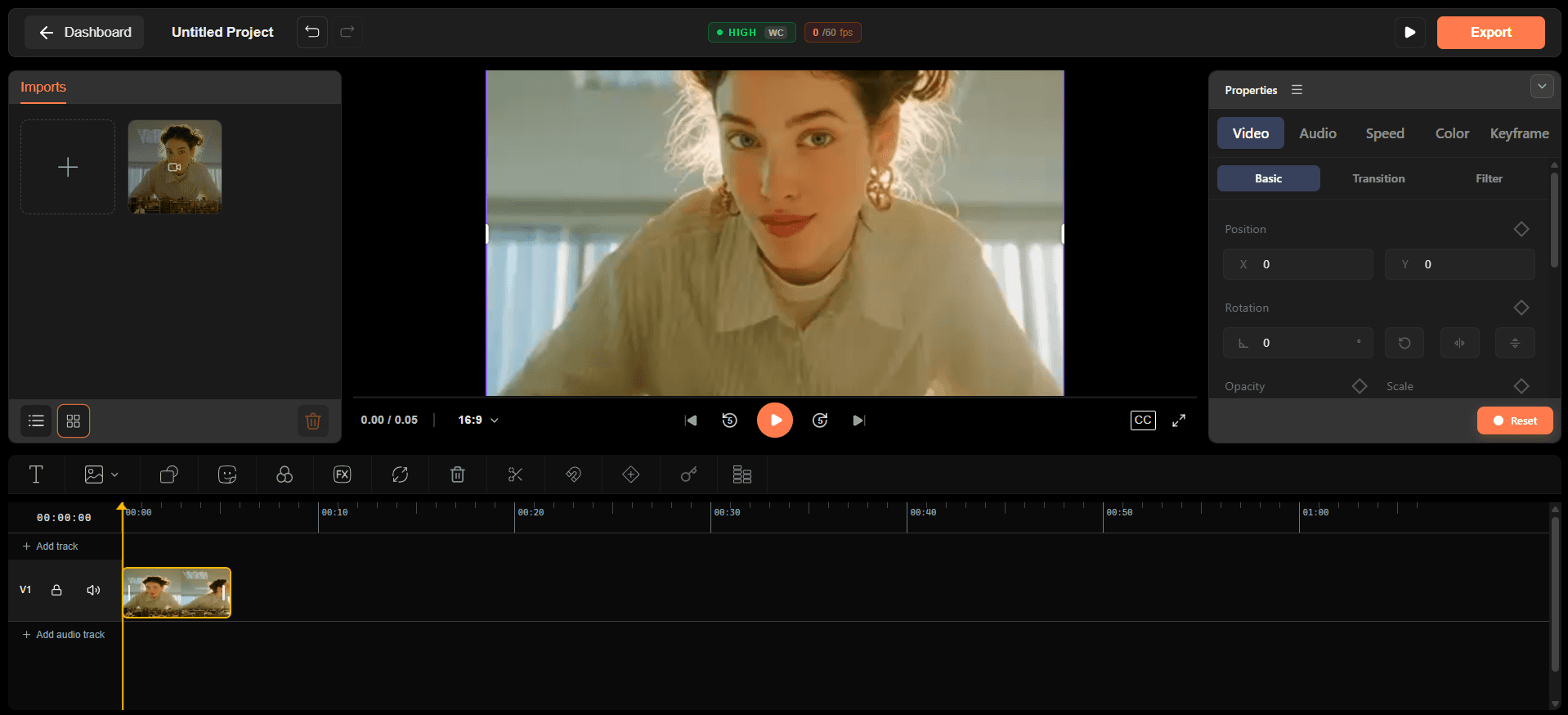This screenshot has height=715, width=1568.
Task: Export the project
Action: (1490, 33)
